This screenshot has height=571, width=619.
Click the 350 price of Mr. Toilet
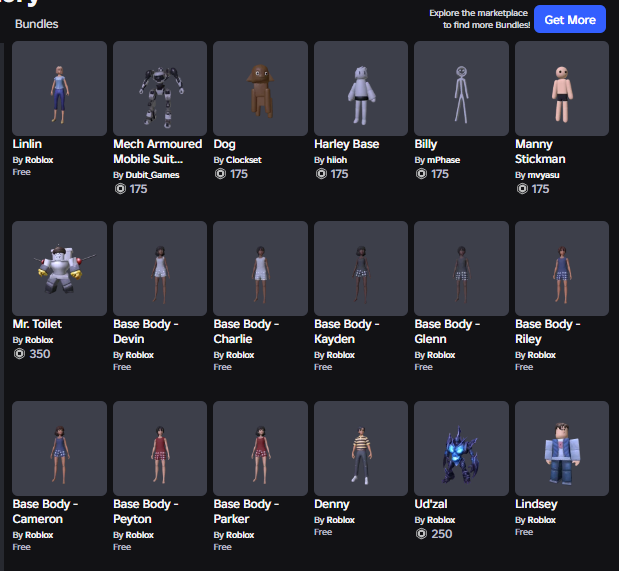39,354
